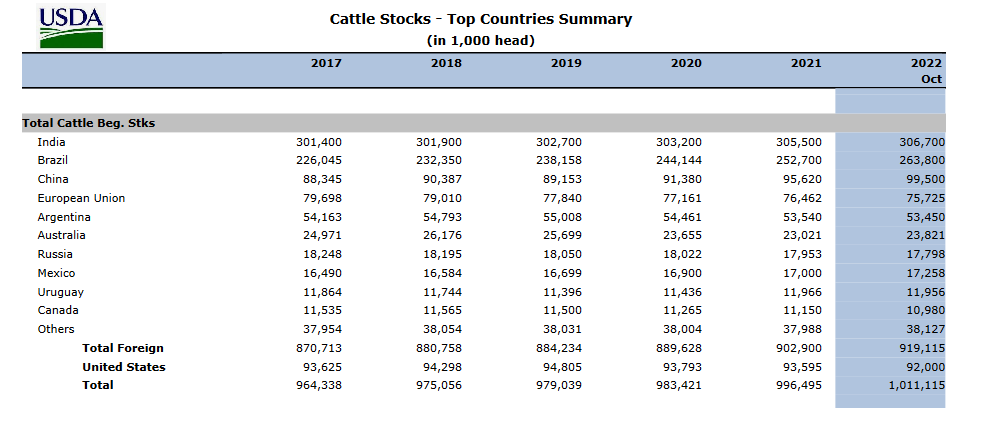Click the Brazil row label

53,160
